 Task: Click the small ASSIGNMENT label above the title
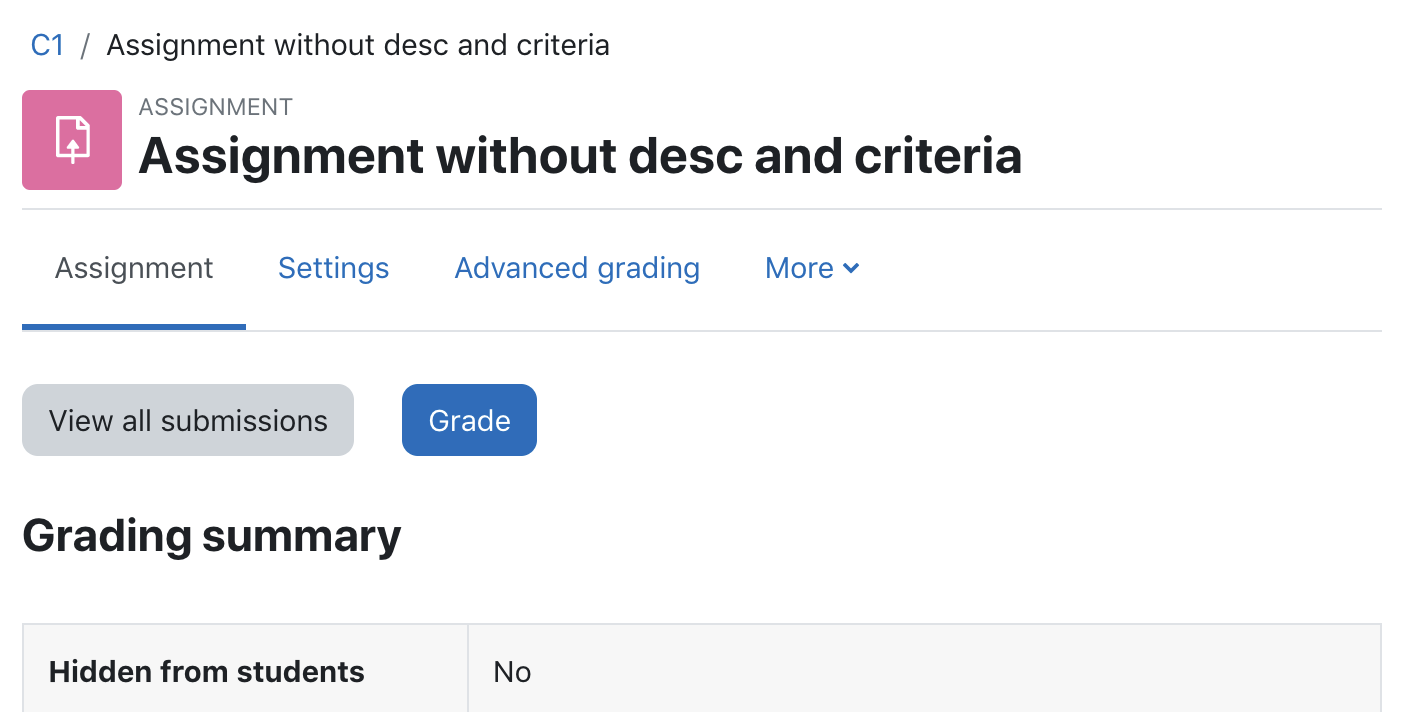[216, 107]
